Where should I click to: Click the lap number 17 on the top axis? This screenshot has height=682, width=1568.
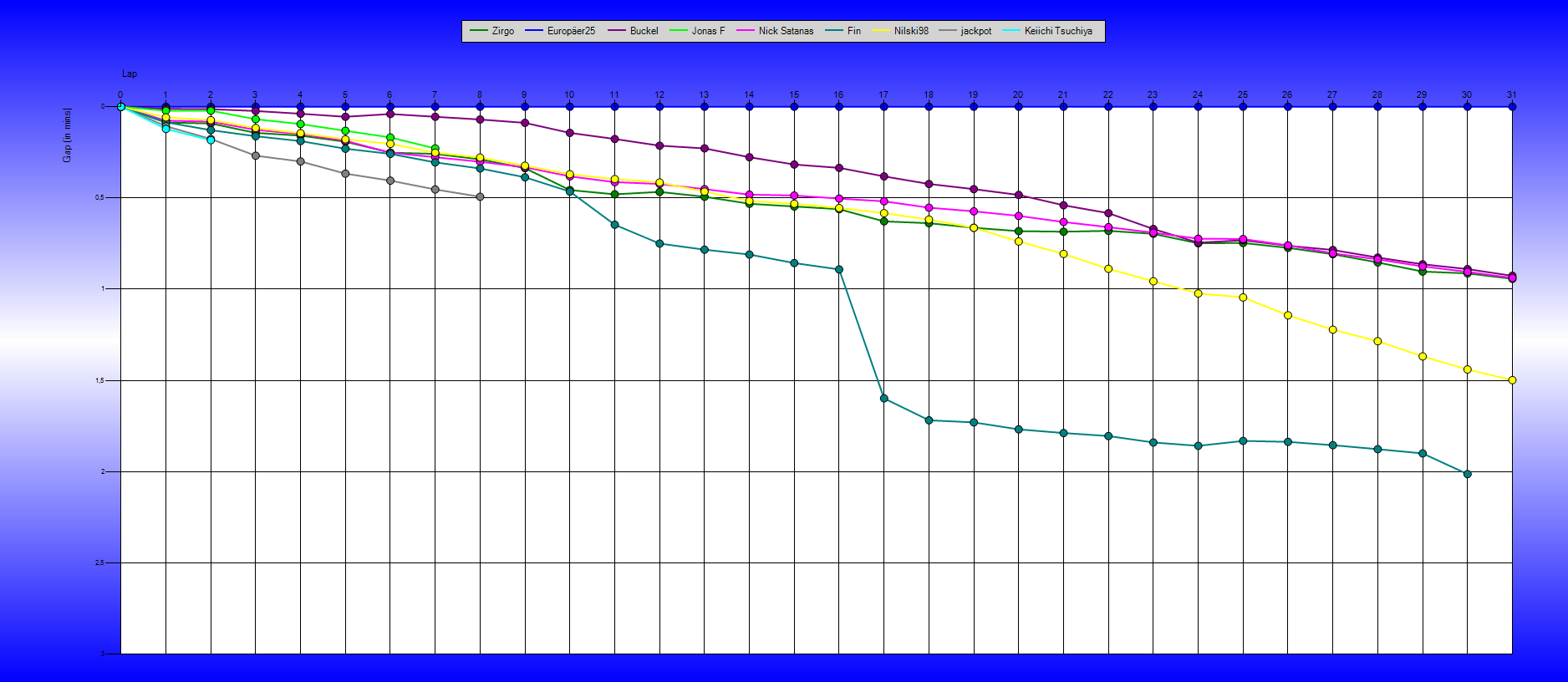(883, 94)
